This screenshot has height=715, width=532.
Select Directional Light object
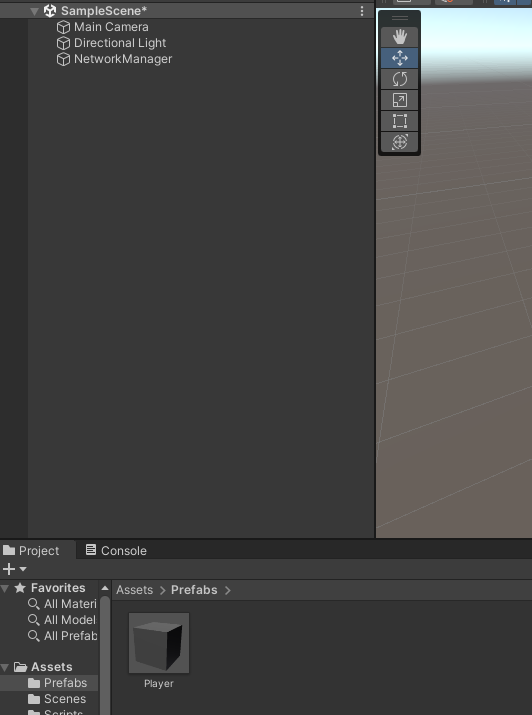point(120,43)
